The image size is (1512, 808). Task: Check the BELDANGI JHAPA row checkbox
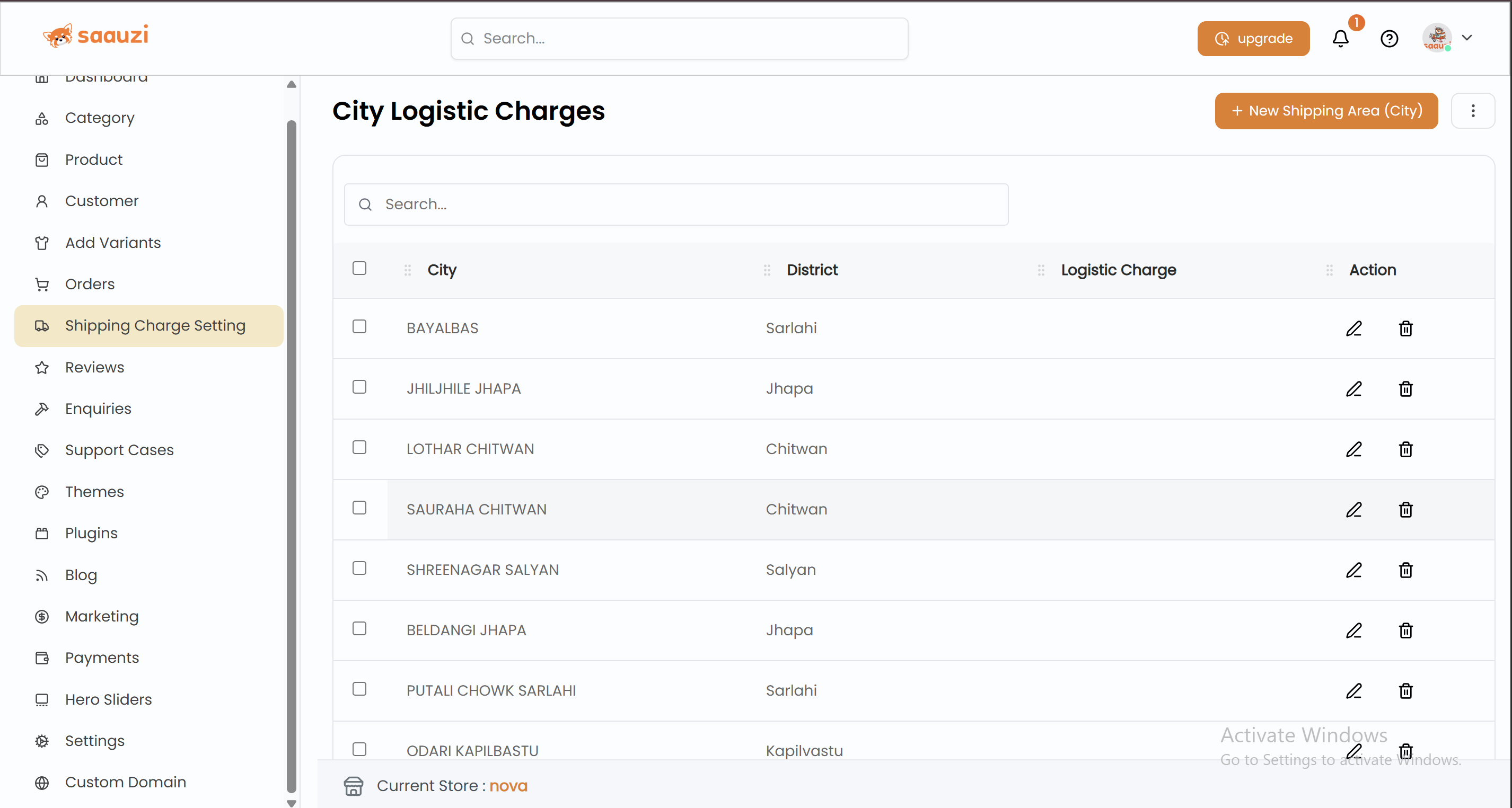359,629
